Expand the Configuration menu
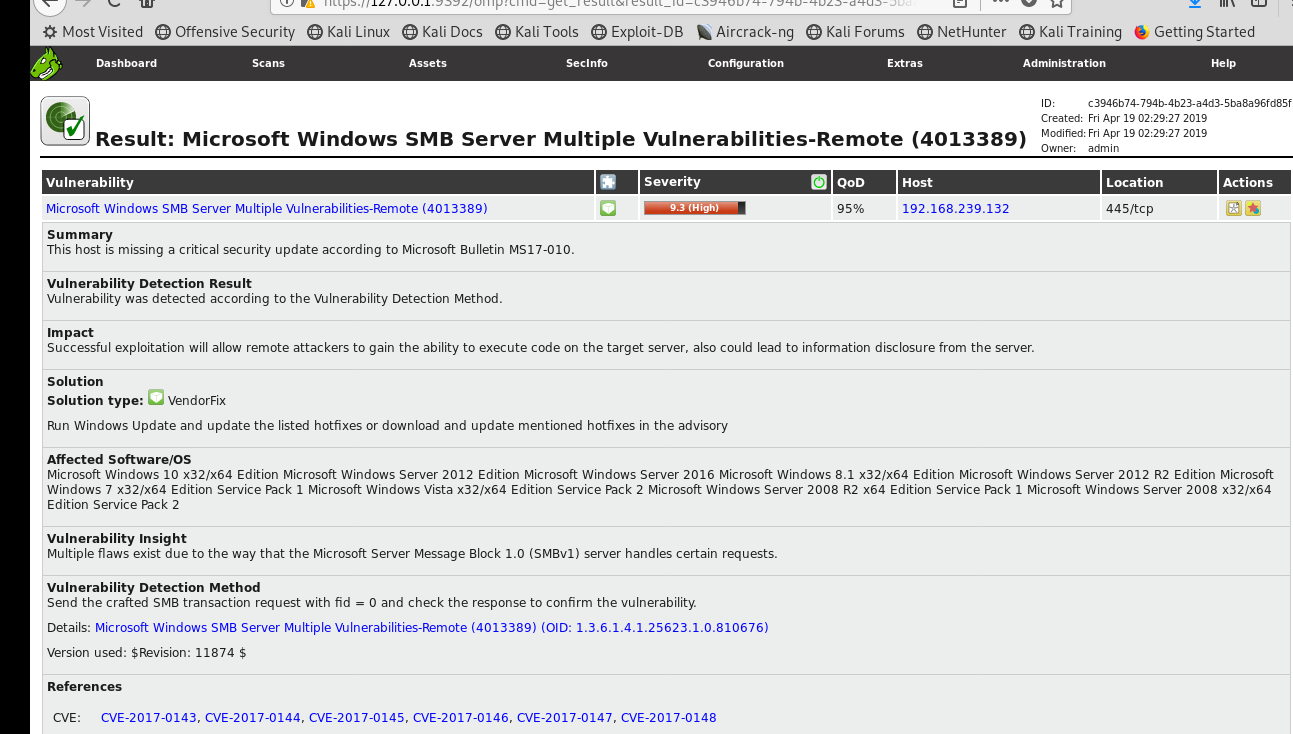The height and width of the screenshot is (734, 1293). tap(745, 63)
